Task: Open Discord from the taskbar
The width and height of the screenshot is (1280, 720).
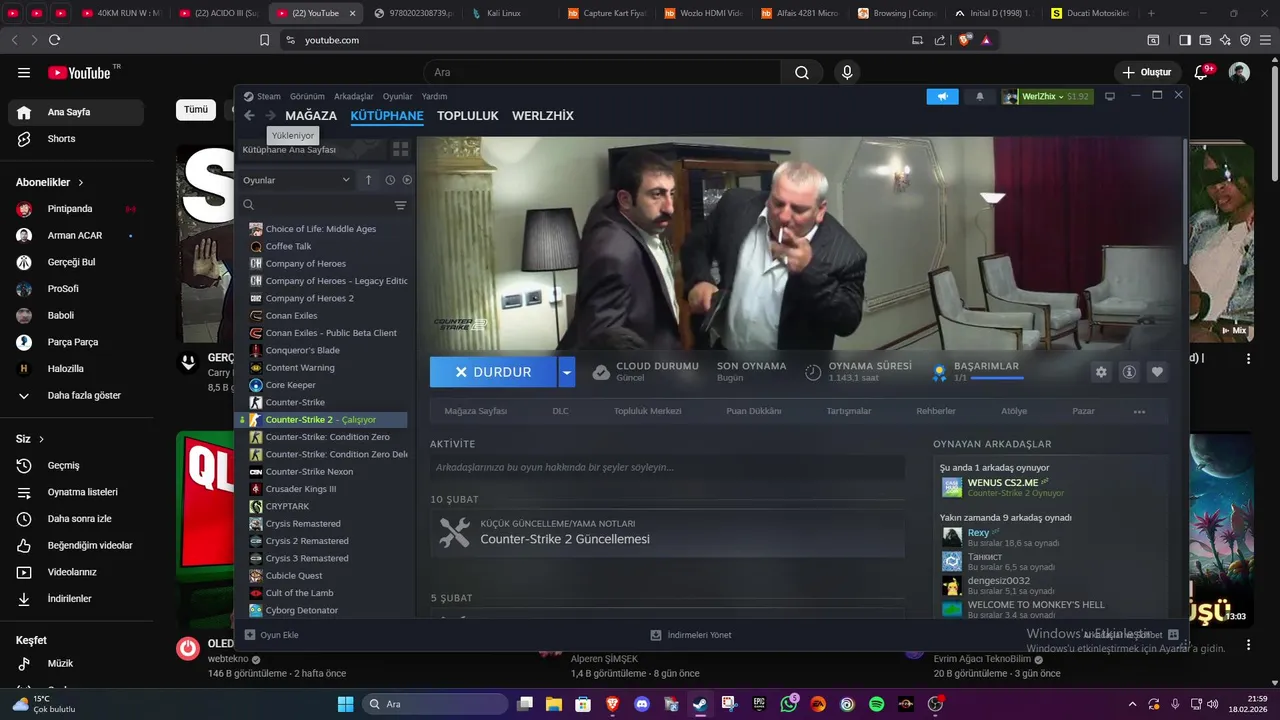Action: coord(641,704)
